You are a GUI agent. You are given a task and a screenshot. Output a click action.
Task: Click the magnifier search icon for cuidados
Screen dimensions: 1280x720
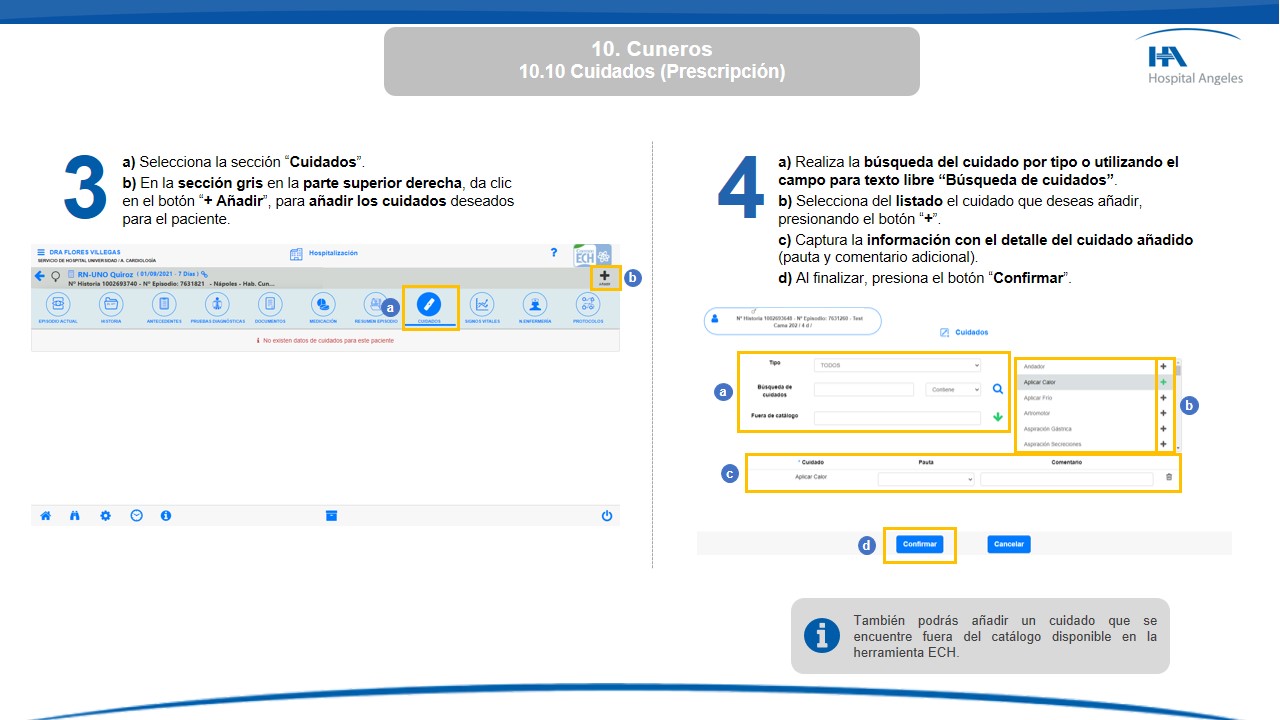tap(997, 390)
